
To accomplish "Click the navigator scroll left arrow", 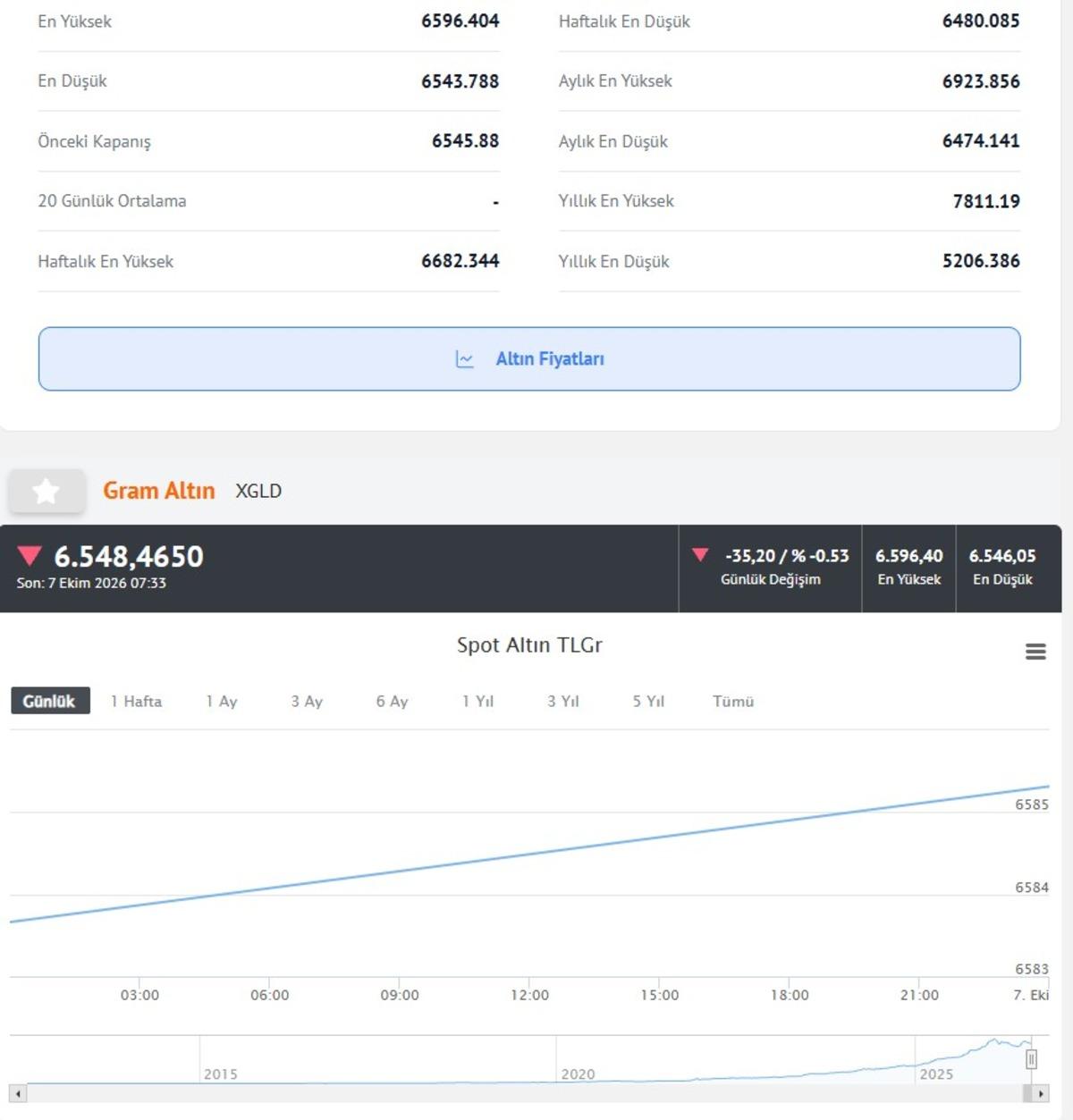I will tap(18, 1093).
